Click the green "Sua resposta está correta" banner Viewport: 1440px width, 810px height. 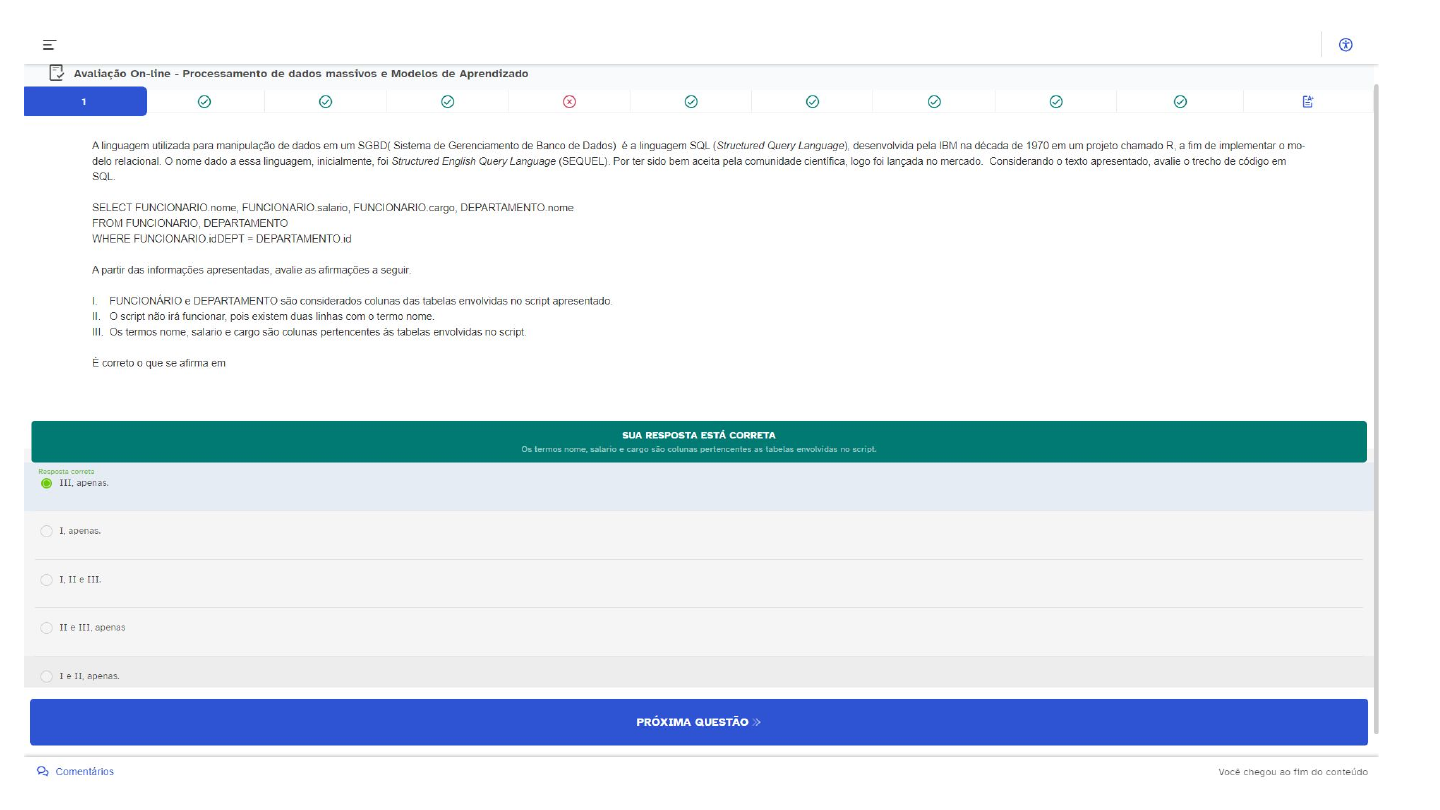698,441
